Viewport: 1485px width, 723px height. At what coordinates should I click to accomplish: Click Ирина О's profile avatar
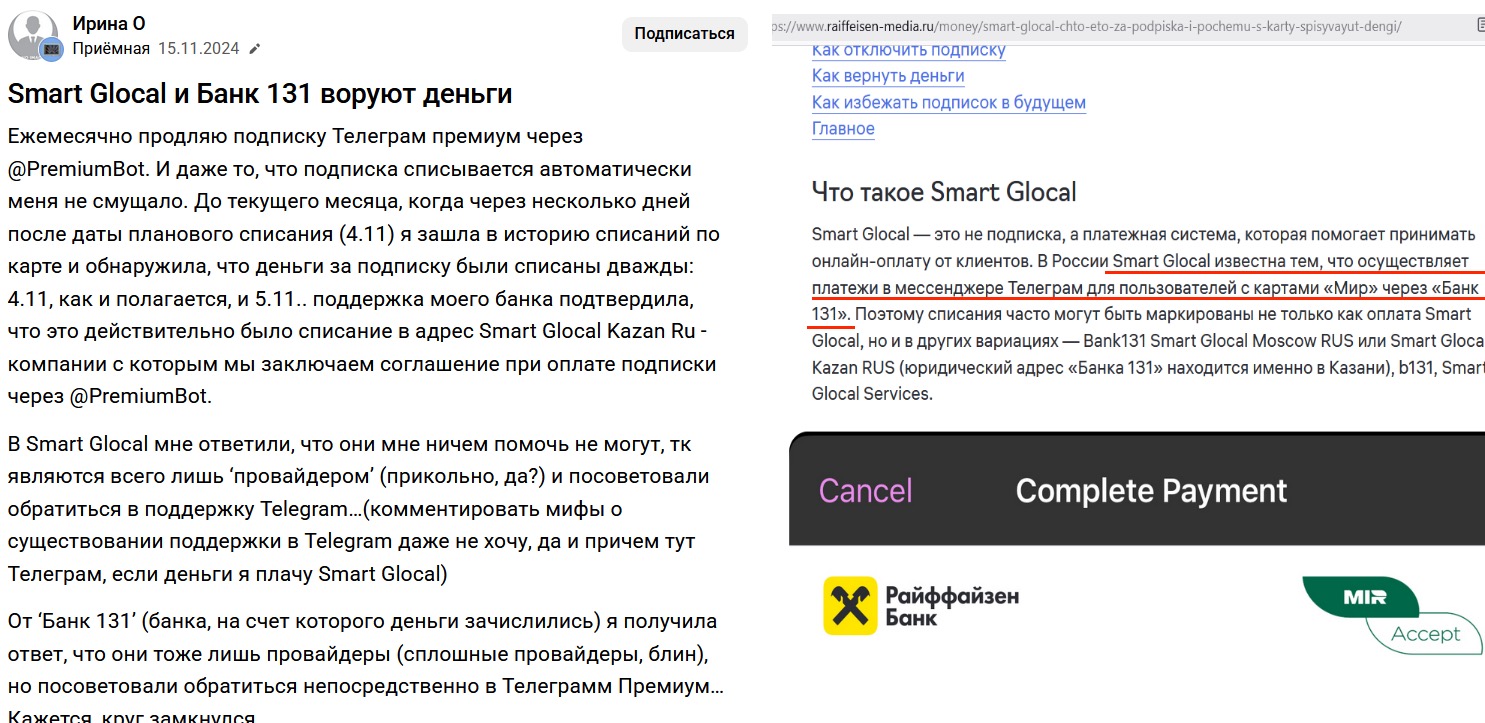32,35
